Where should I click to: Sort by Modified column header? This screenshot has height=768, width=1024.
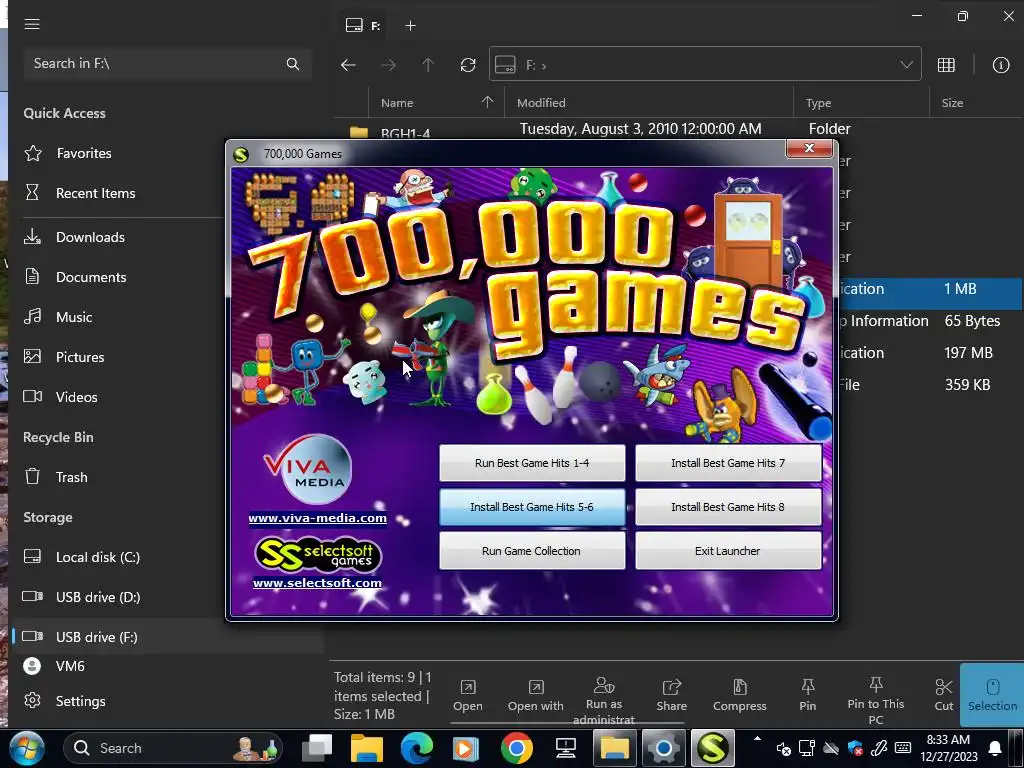point(541,103)
